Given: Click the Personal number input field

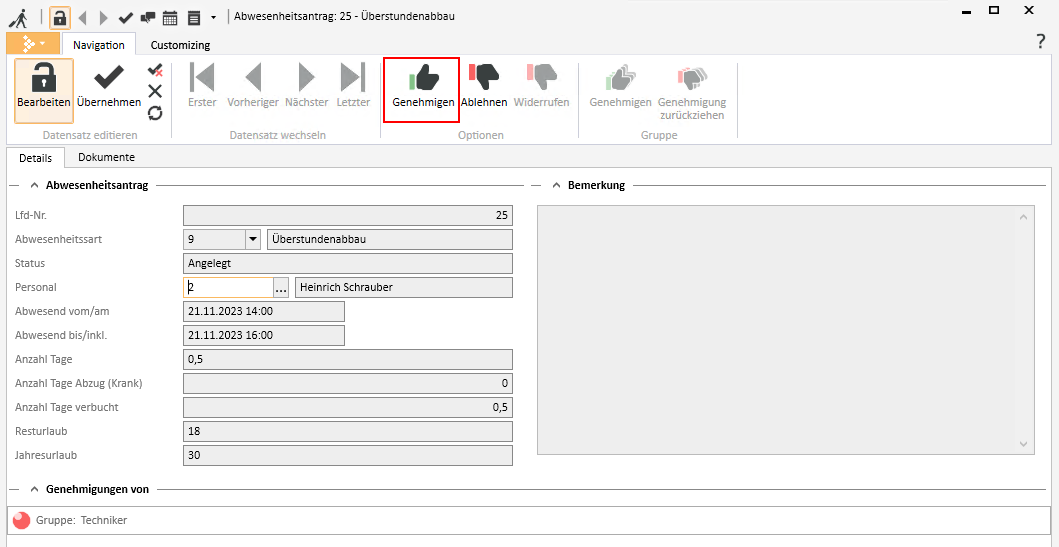Looking at the screenshot, I should click(228, 287).
